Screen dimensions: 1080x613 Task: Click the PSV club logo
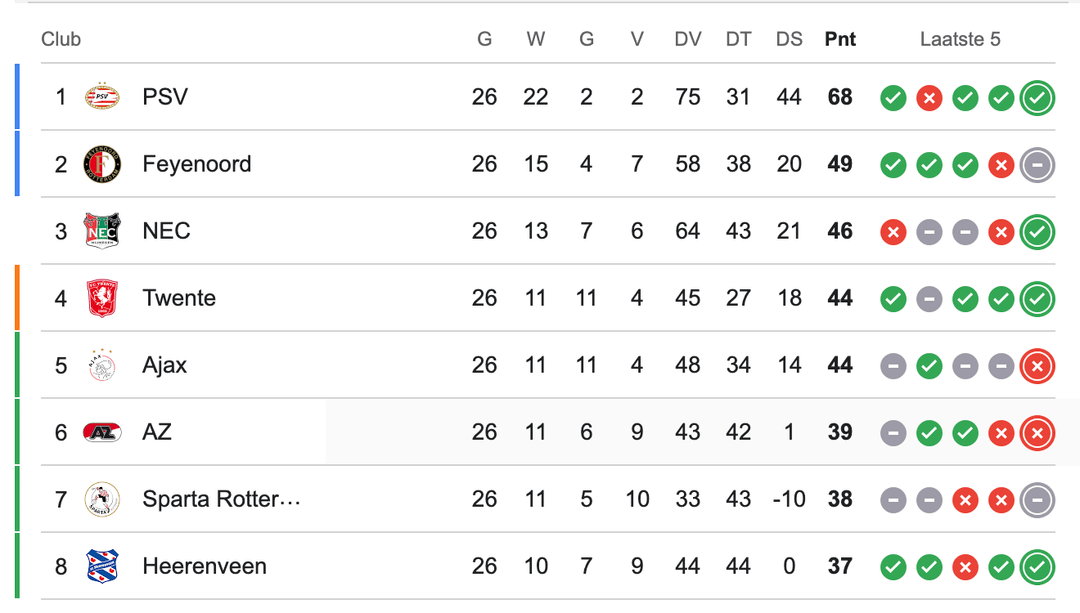click(102, 97)
